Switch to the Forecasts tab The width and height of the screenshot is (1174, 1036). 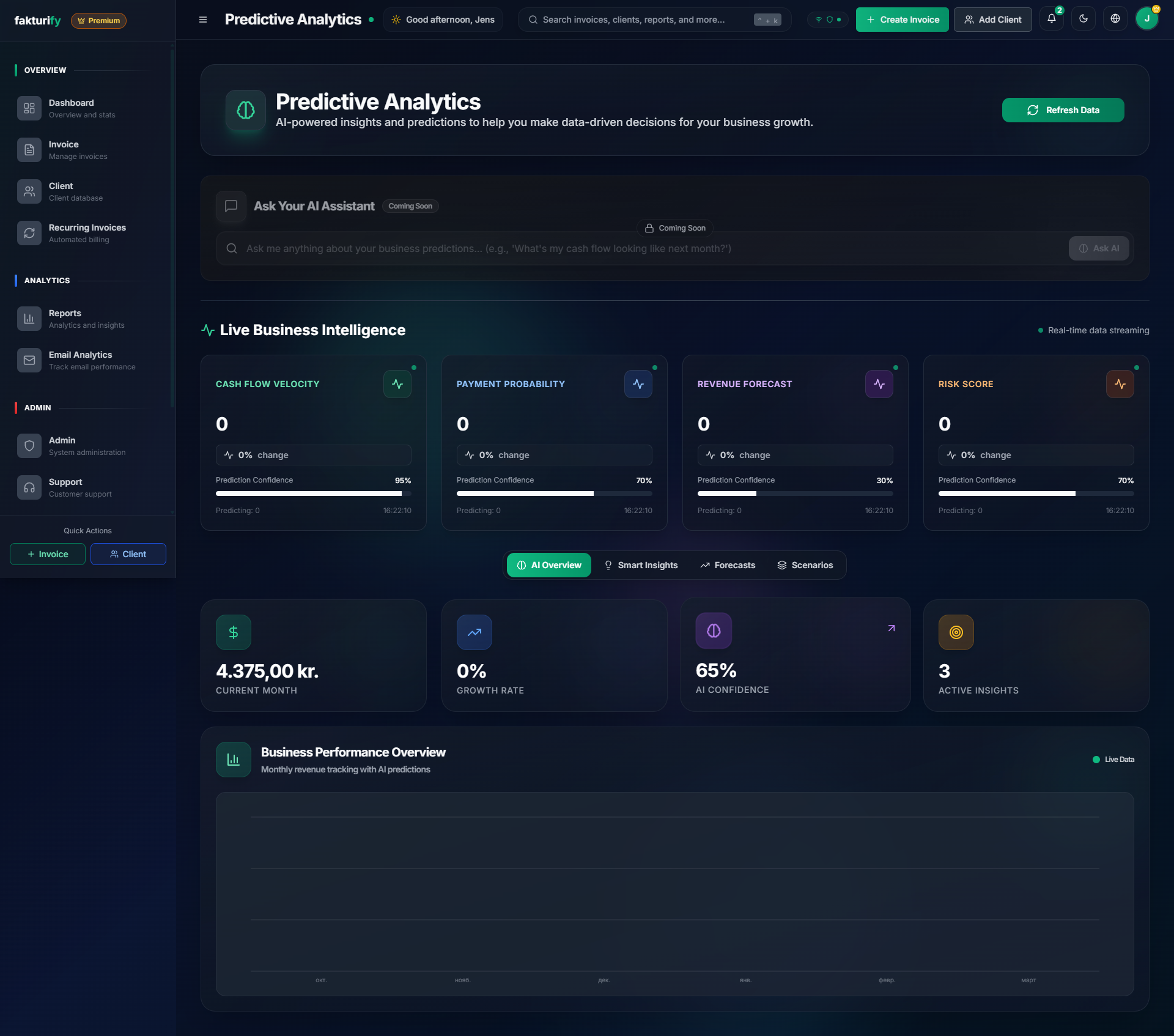728,565
